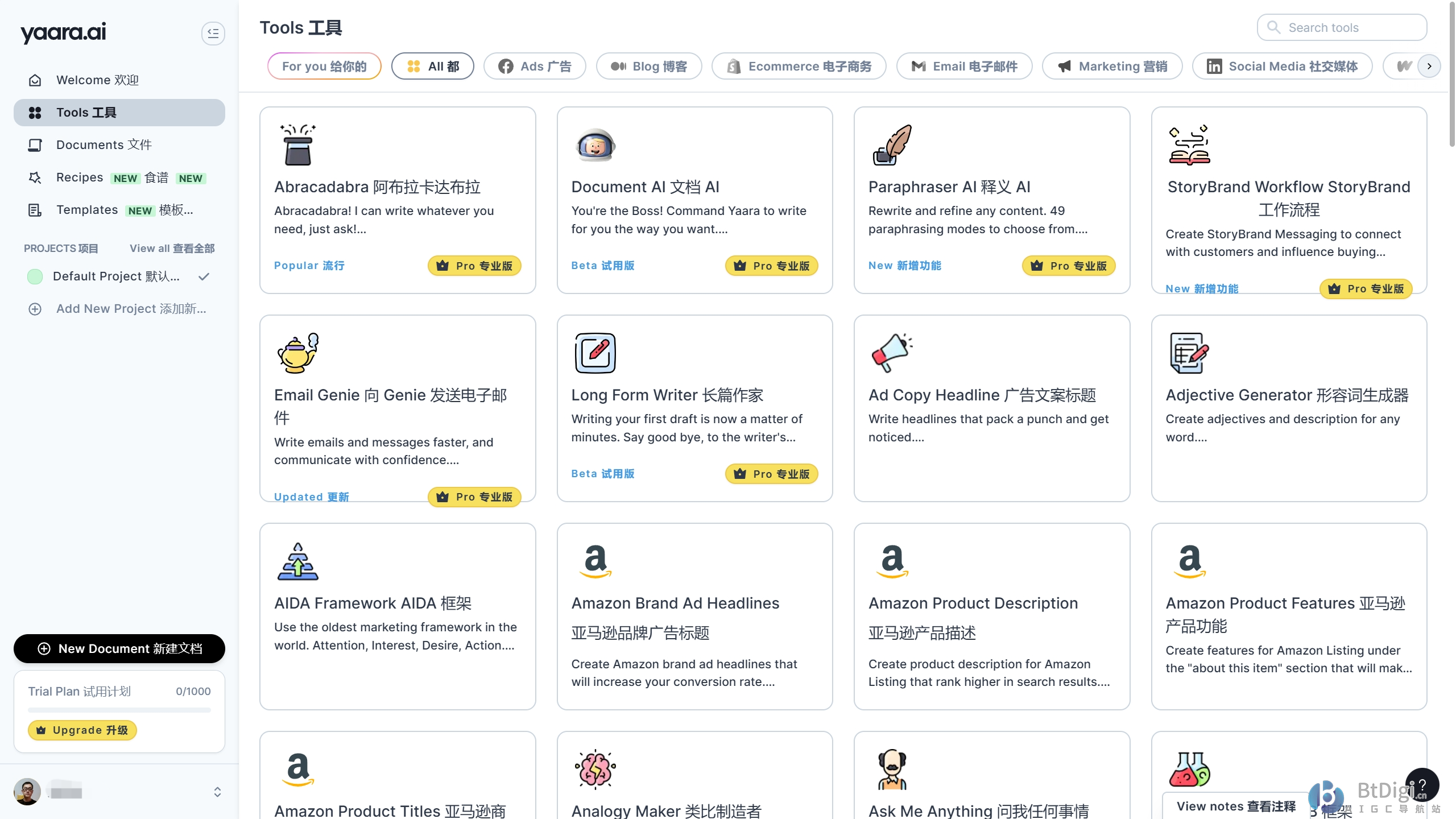
Task: Open Amazon Brand Ad Headlines logo icon
Action: pyautogui.click(x=595, y=561)
